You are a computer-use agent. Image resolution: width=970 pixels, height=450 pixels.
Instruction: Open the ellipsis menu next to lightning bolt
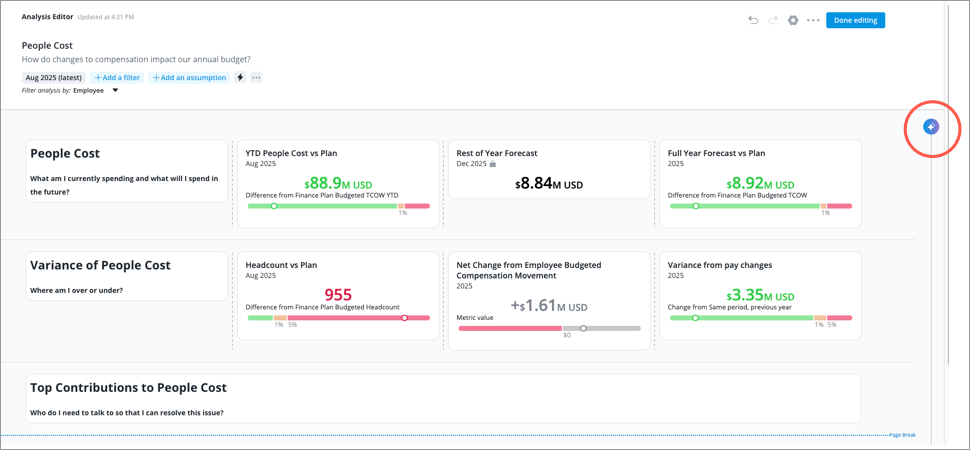pyautogui.click(x=256, y=77)
